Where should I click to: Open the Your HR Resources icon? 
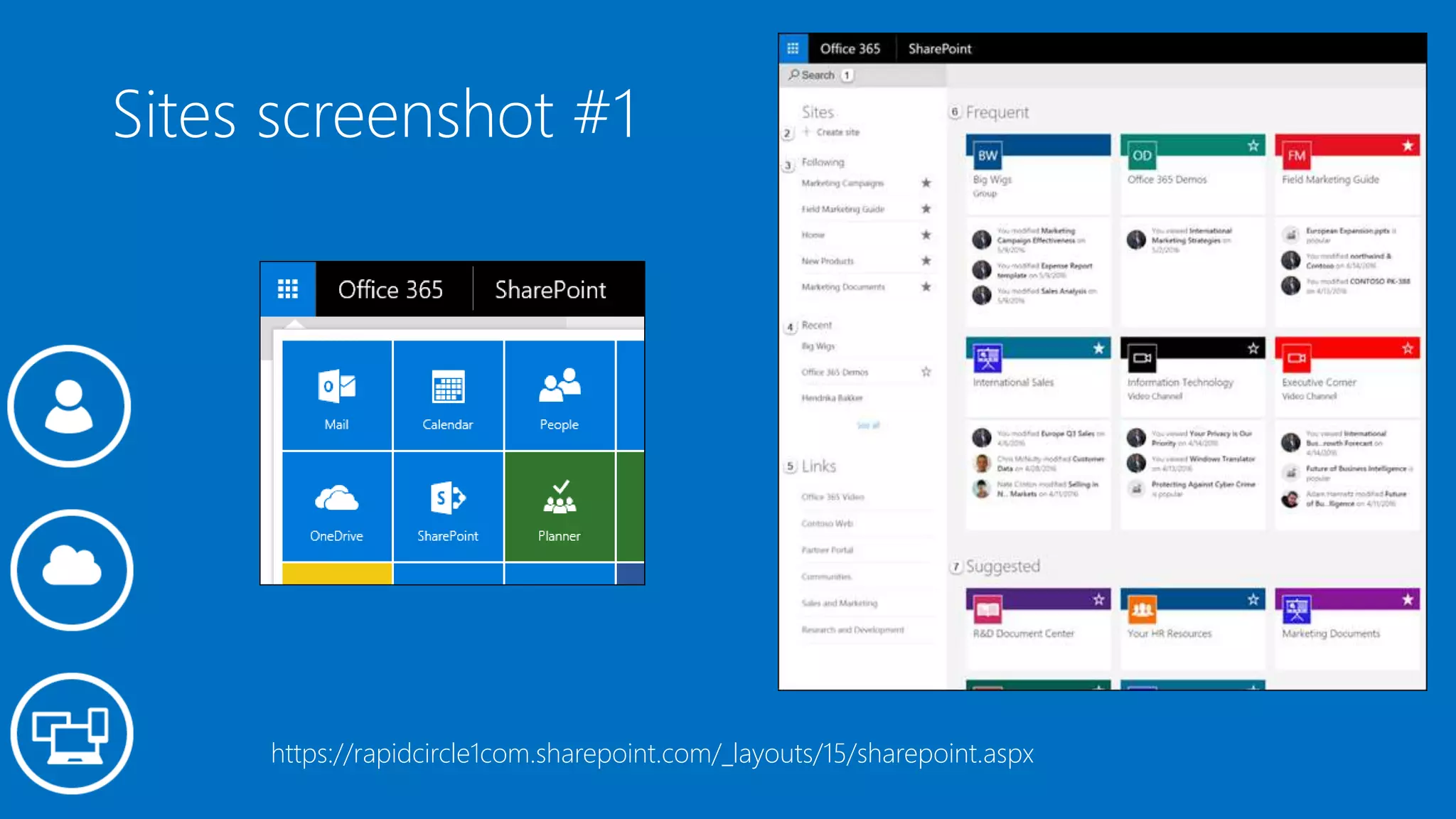(x=1142, y=609)
